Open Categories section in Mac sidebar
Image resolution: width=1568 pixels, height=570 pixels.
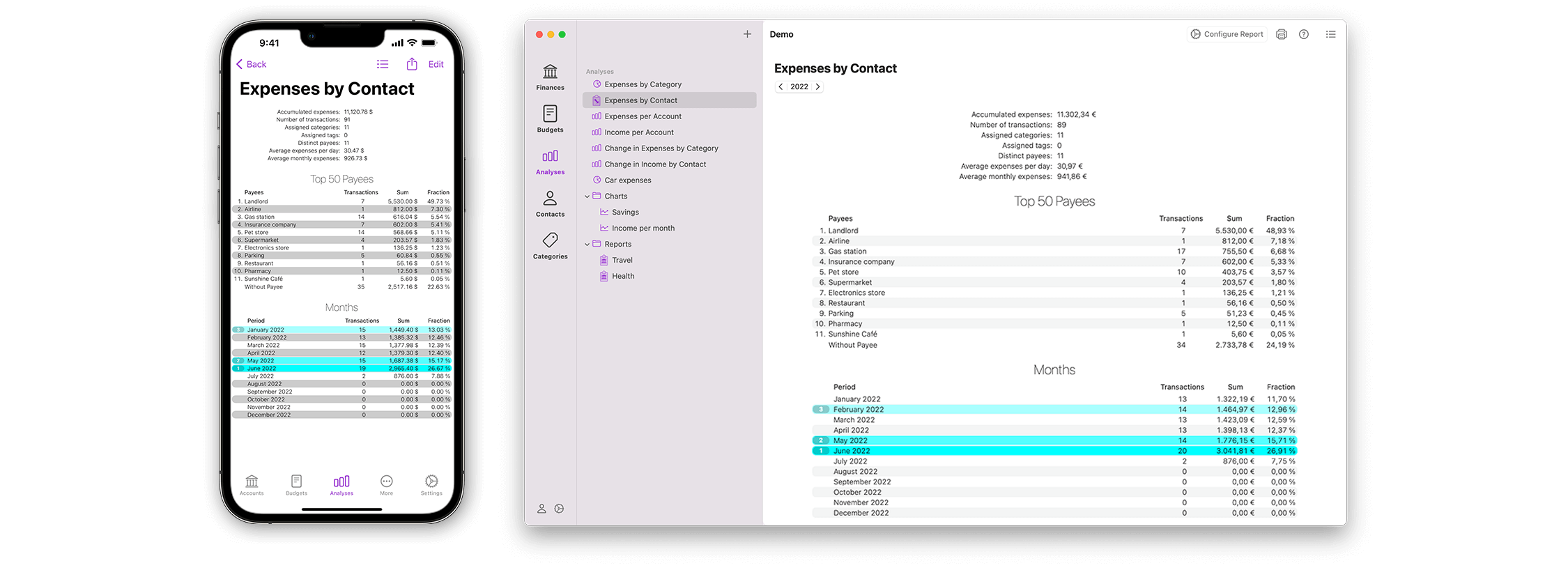[x=550, y=246]
